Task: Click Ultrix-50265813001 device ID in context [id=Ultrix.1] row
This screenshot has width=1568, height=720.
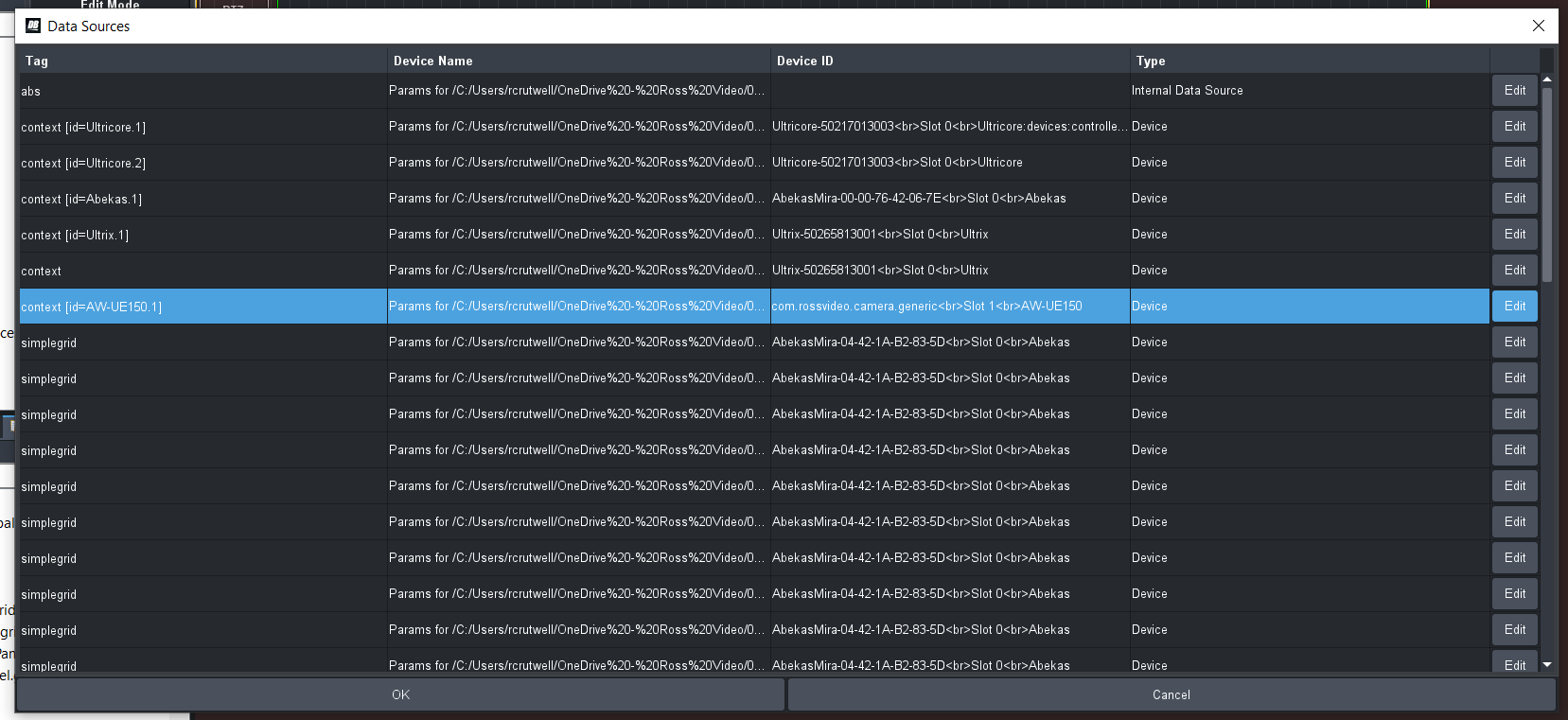Action: click(950, 235)
